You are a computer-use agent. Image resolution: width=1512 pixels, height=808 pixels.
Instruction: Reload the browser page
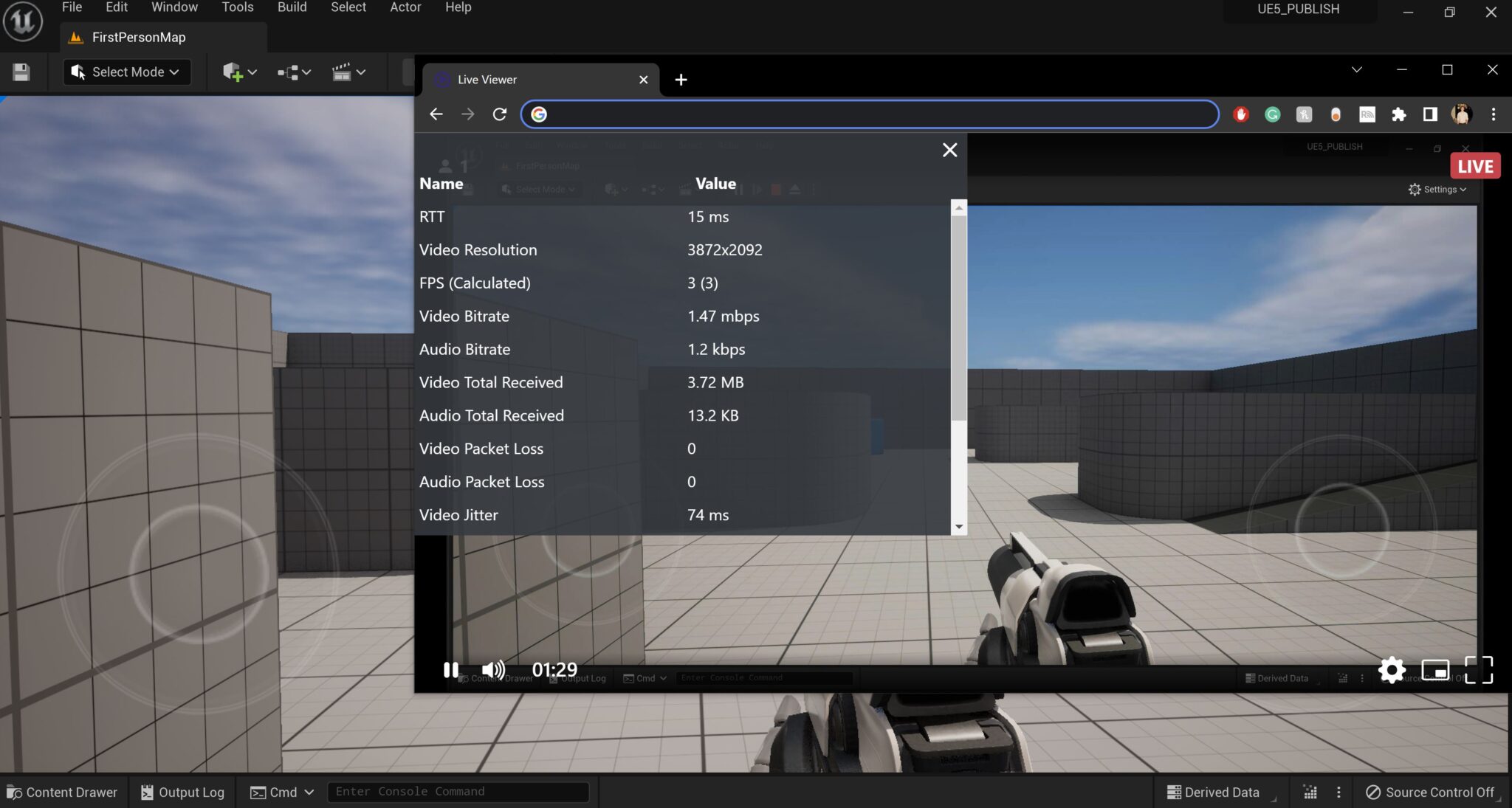click(x=500, y=114)
